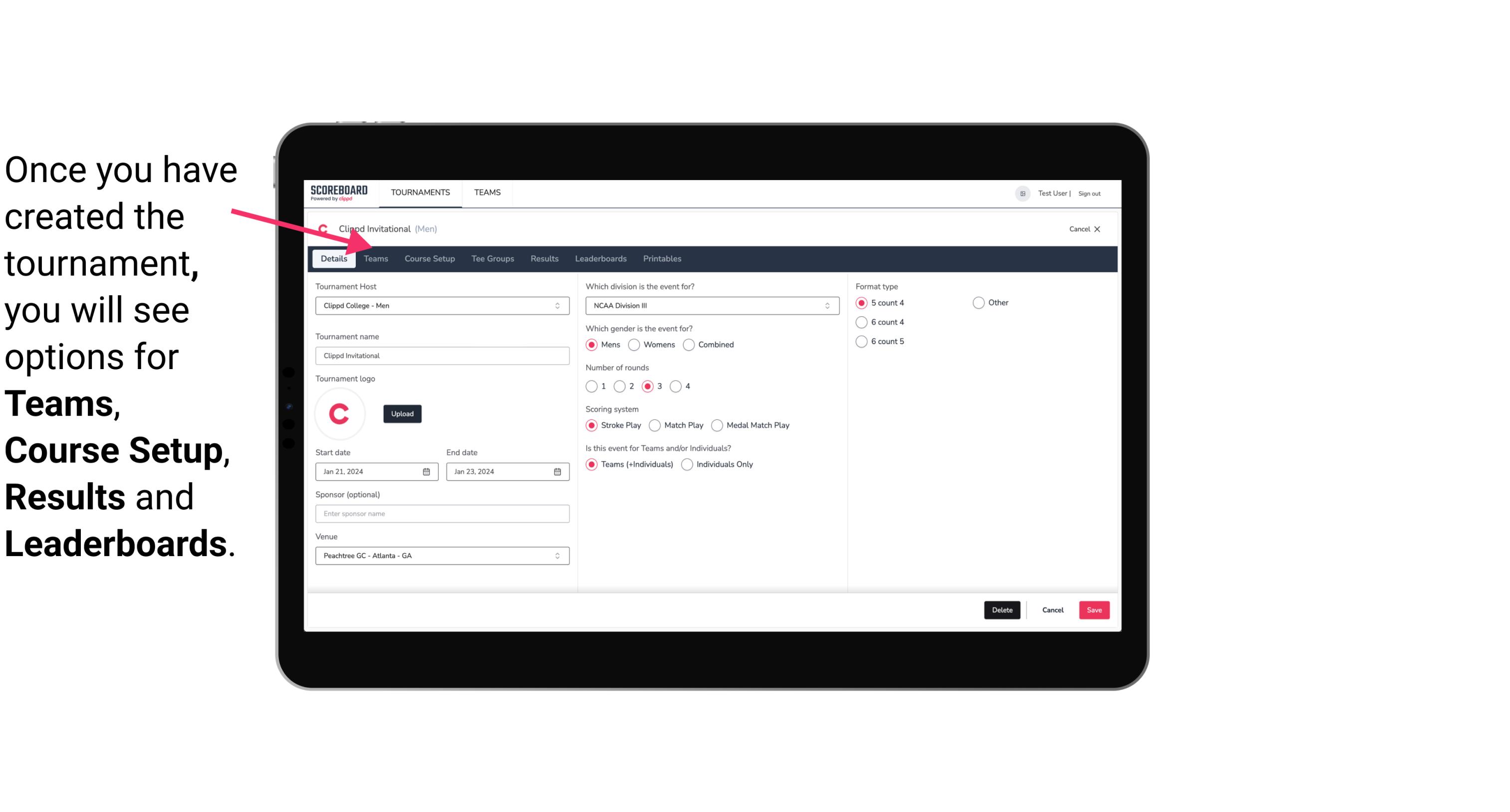This screenshot has height=812, width=1510.
Task: Click the start date calendar icon
Action: pos(427,471)
